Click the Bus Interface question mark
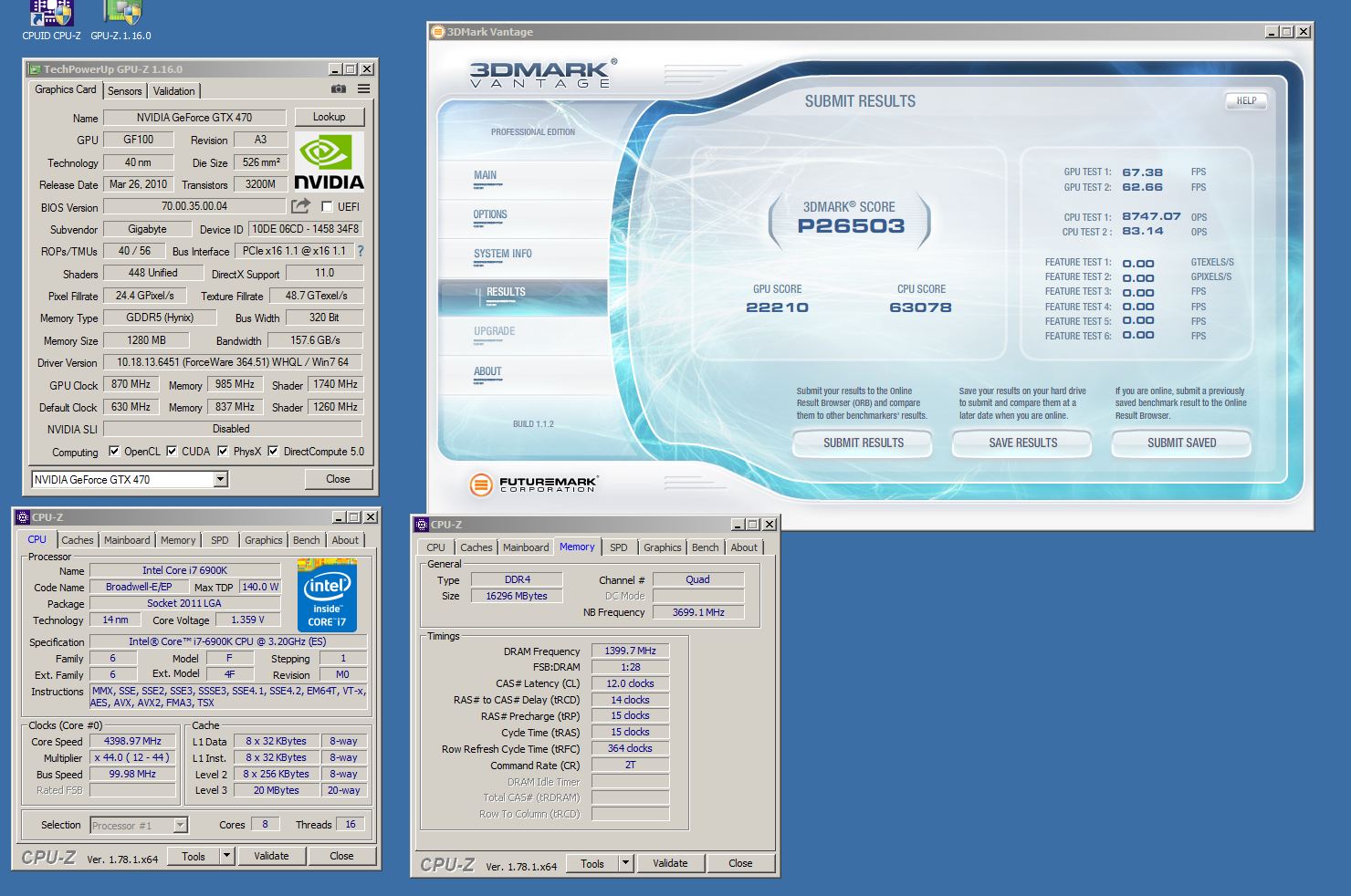This screenshot has height=896, width=1351. 360,251
